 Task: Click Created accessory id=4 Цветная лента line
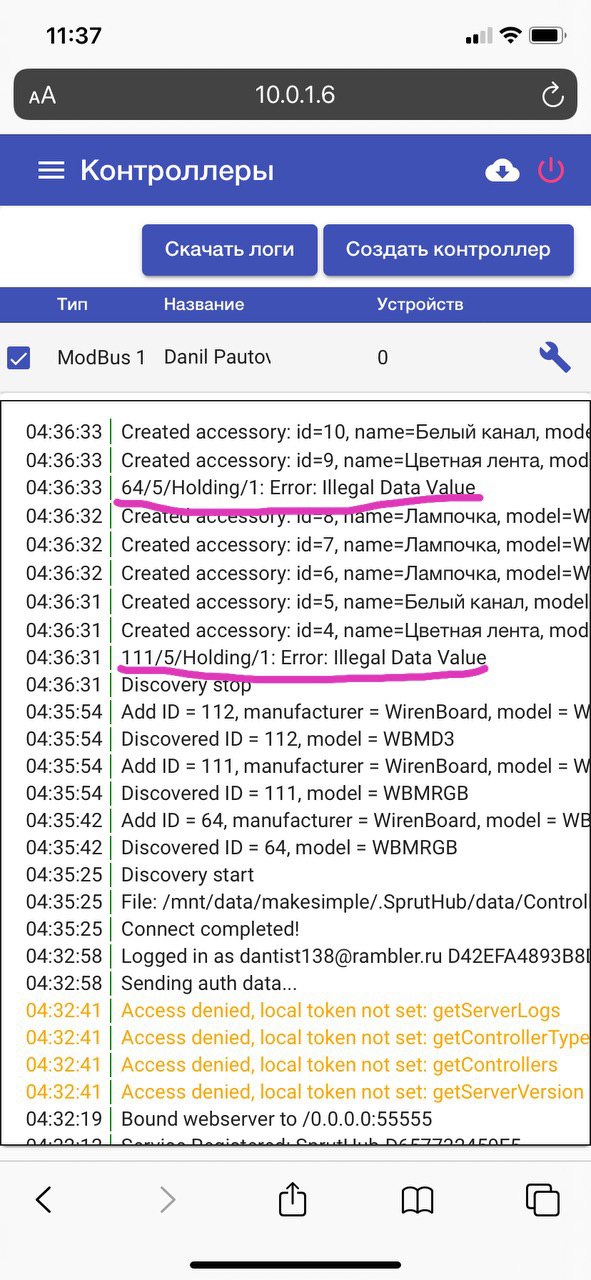[x=355, y=630]
